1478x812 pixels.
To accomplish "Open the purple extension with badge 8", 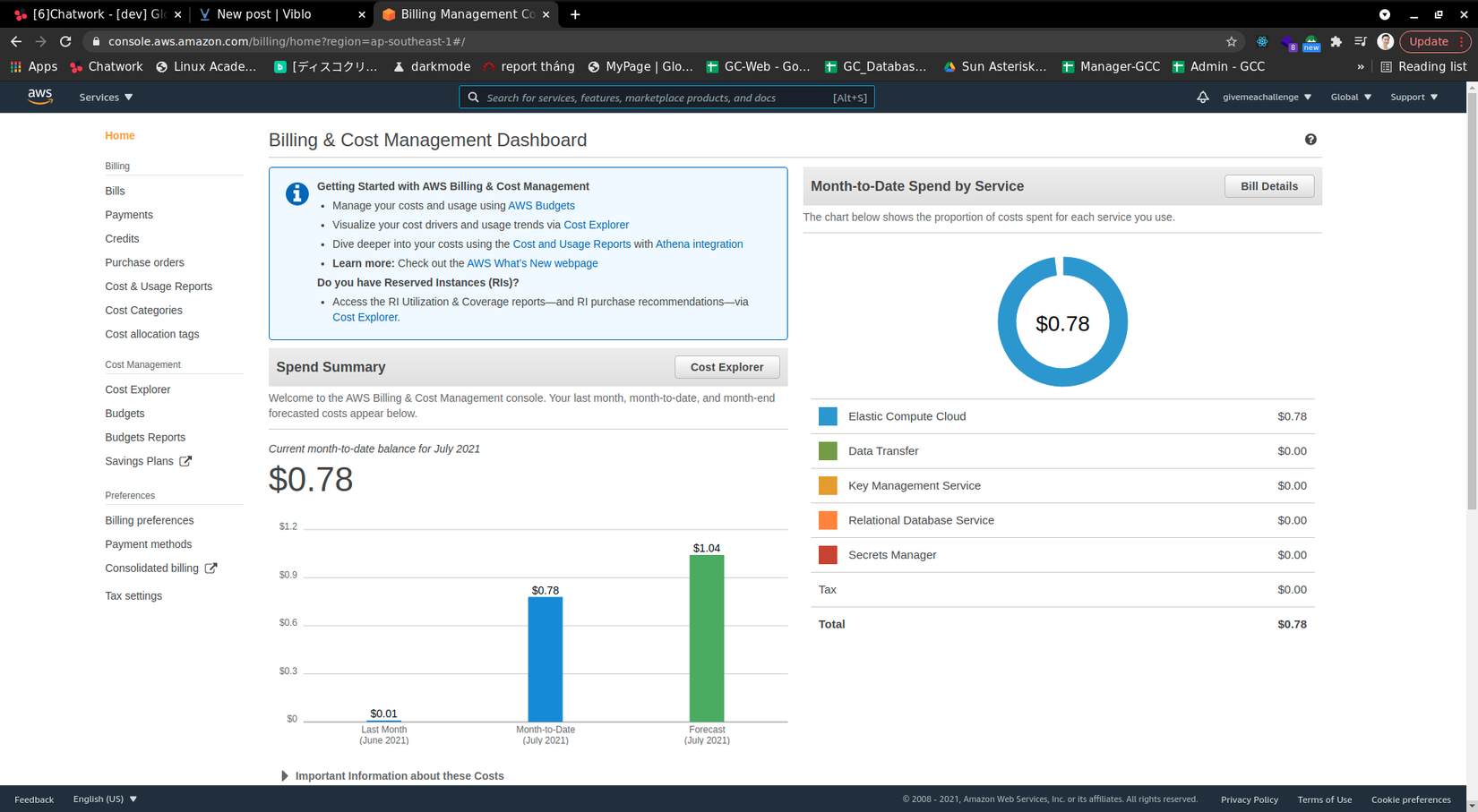I will 1288,42.
